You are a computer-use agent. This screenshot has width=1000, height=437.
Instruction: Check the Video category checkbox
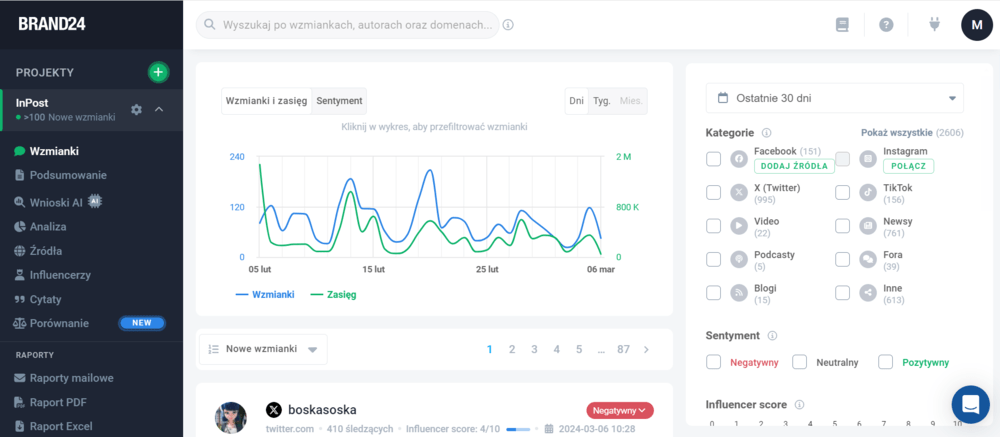click(x=714, y=225)
